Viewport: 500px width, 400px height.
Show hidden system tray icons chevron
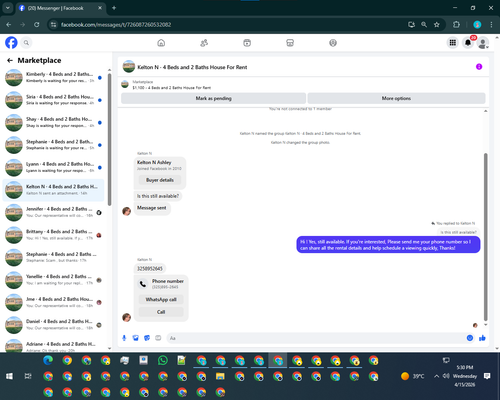(436, 376)
